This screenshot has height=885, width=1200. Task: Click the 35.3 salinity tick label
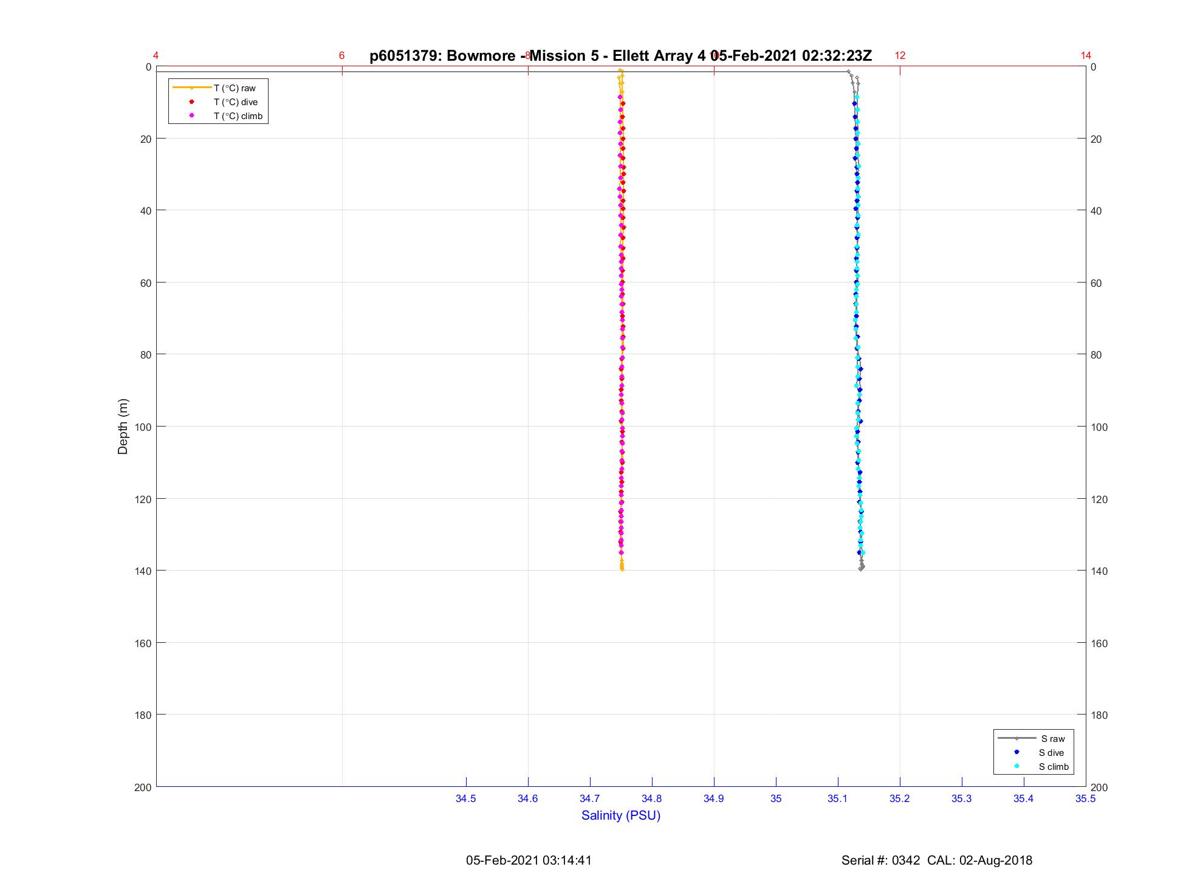pyautogui.click(x=962, y=799)
